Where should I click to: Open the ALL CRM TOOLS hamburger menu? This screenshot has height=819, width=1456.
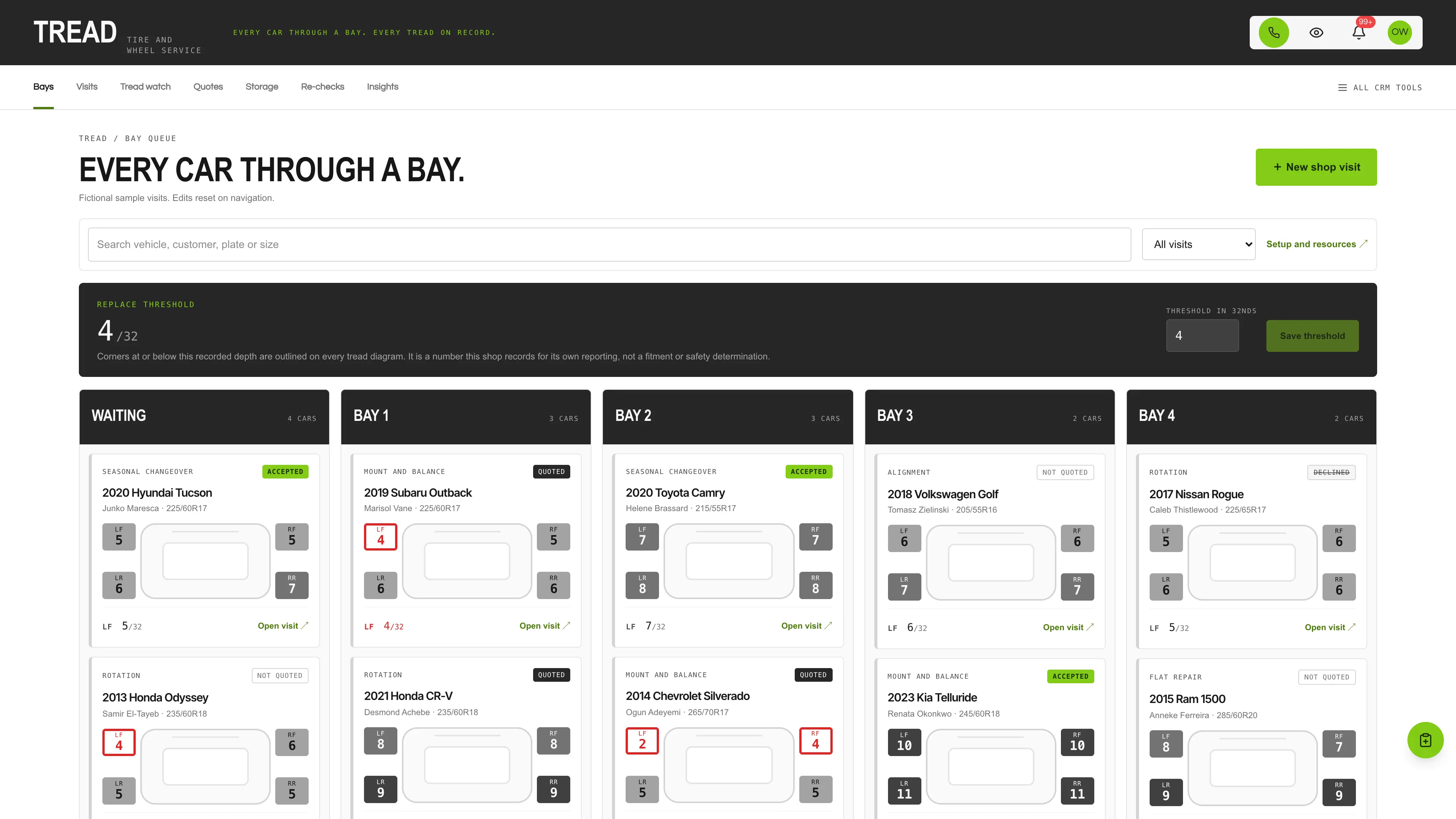pos(1380,88)
